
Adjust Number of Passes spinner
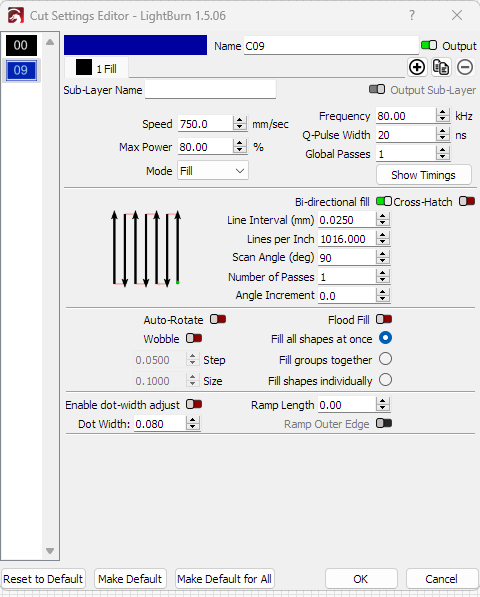383,276
